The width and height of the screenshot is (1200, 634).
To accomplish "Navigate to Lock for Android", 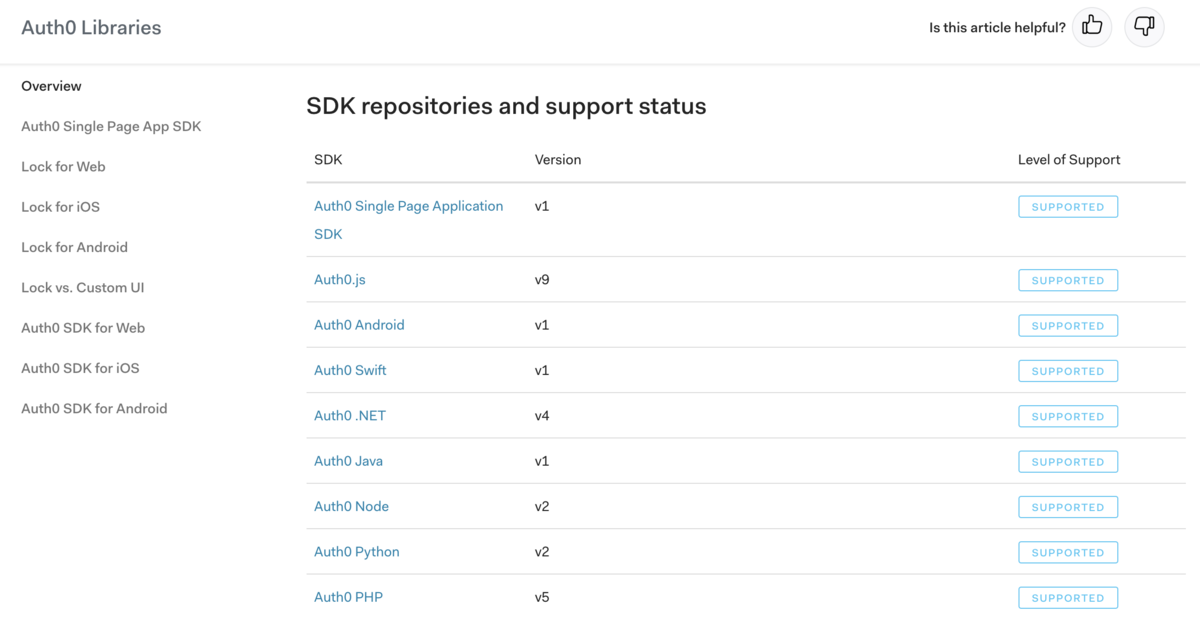I will [x=74, y=247].
